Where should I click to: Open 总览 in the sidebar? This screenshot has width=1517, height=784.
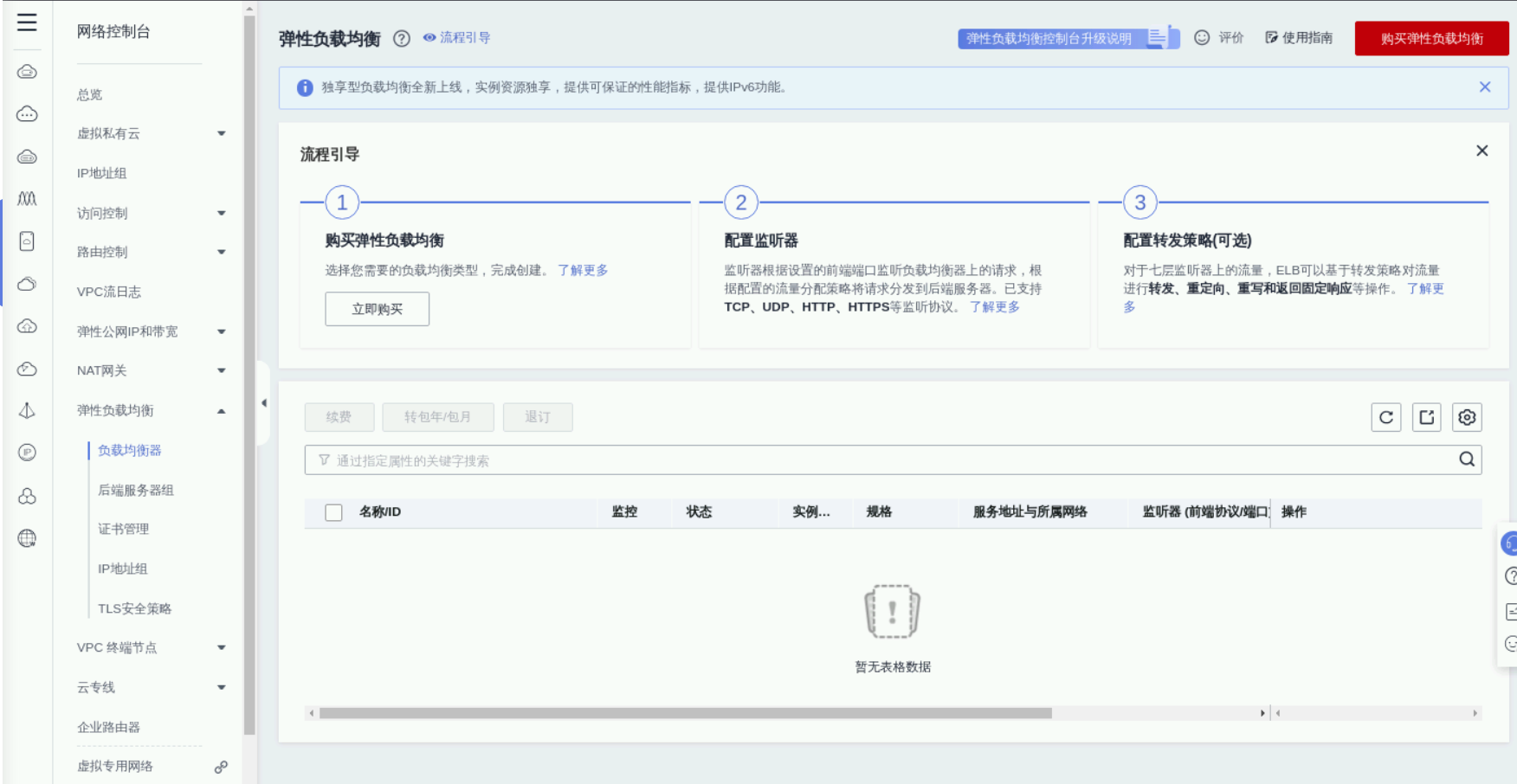(x=89, y=94)
